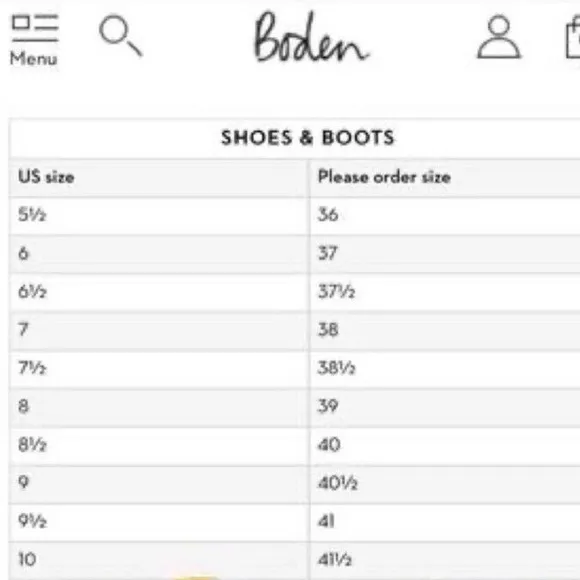
Task: Open the account profile icon
Action: (x=499, y=37)
